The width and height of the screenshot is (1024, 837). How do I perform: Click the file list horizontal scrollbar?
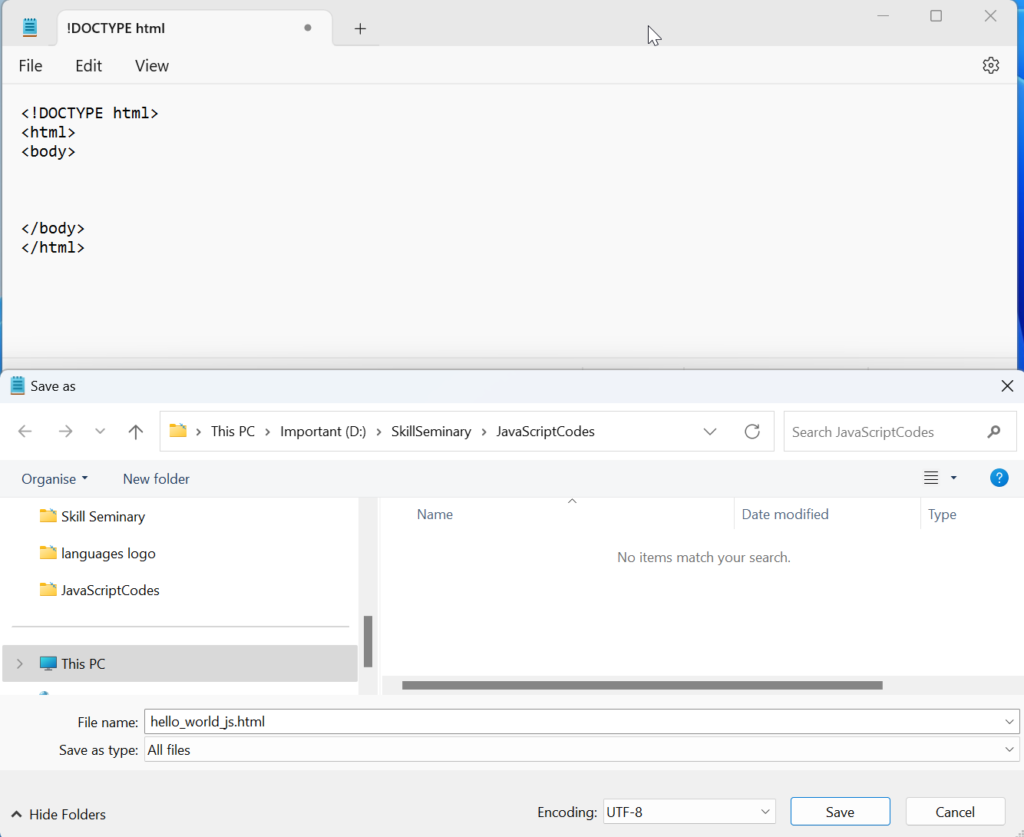point(642,685)
